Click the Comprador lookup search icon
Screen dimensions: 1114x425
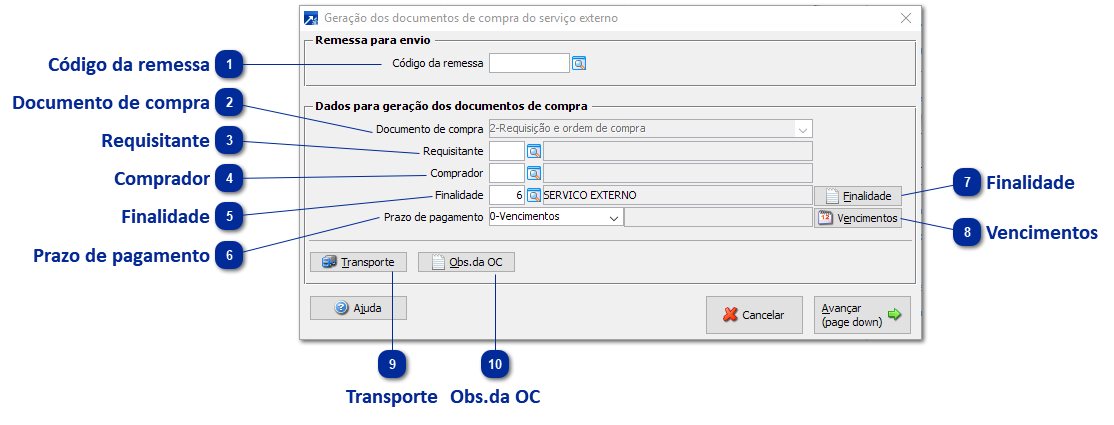[x=534, y=173]
